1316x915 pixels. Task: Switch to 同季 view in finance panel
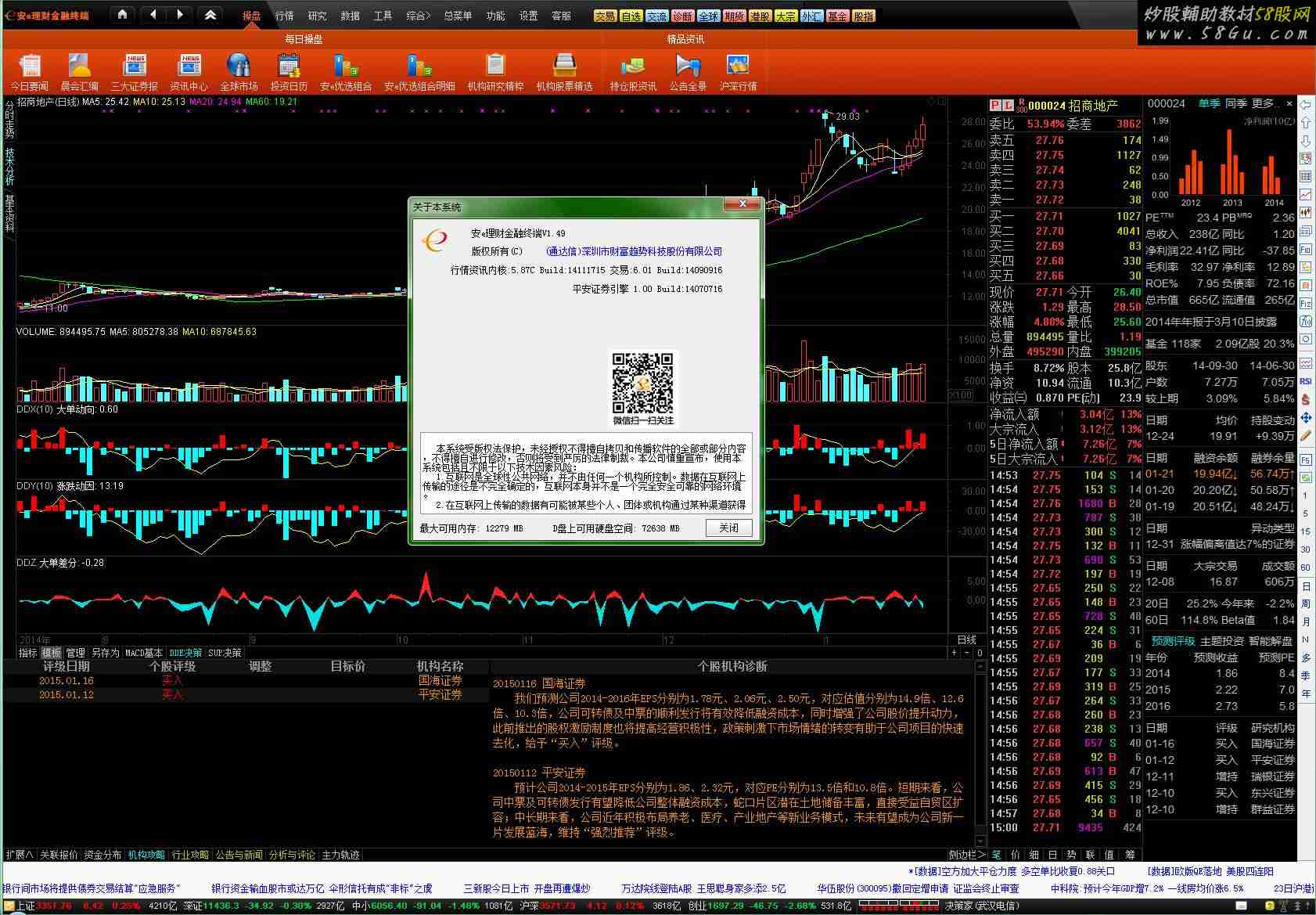pos(1236,103)
